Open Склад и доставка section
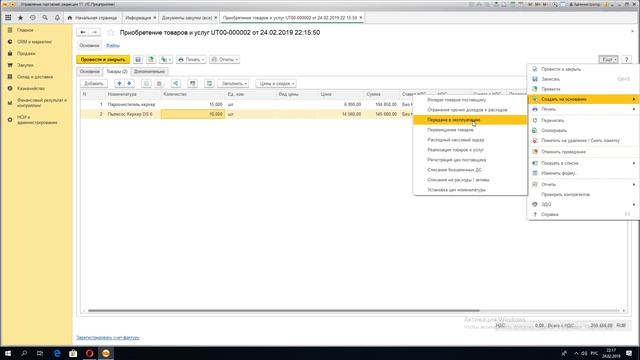 pos(36,77)
